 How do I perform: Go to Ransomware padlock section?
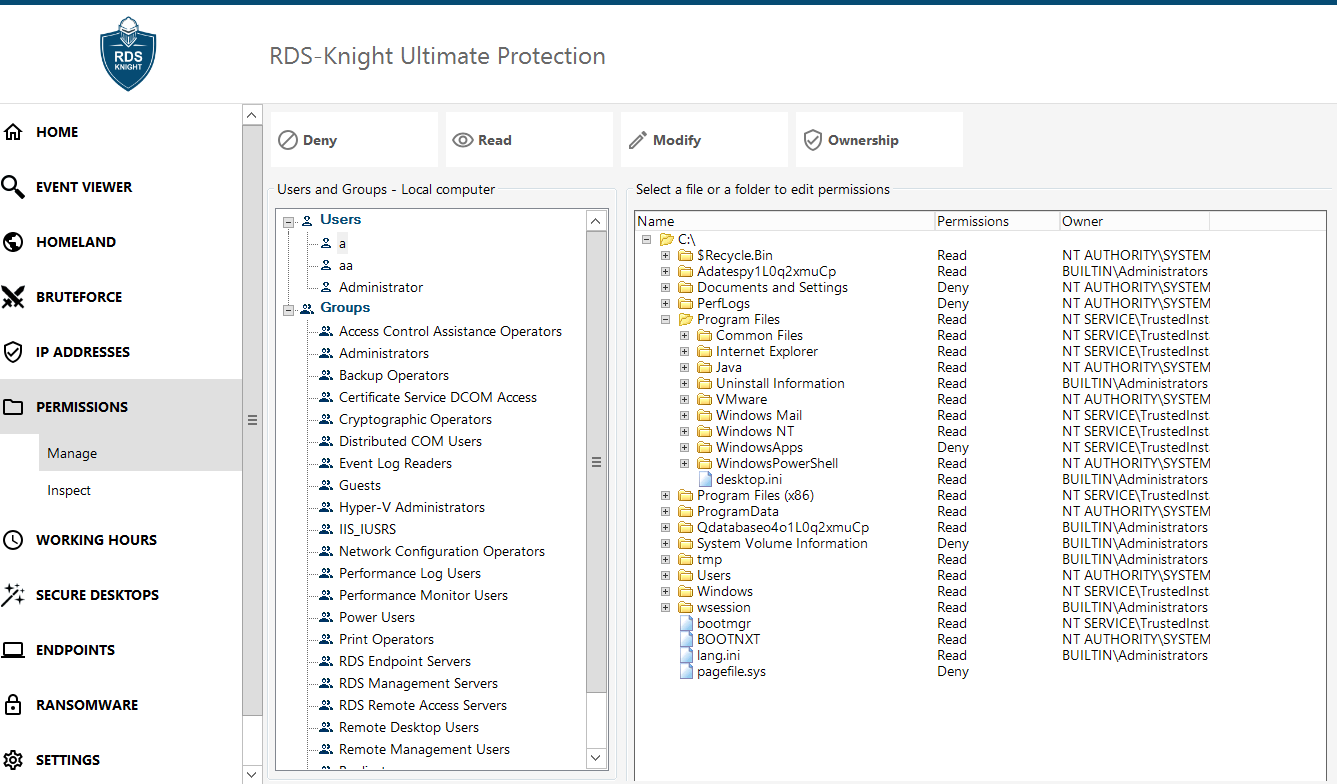click(x=86, y=705)
